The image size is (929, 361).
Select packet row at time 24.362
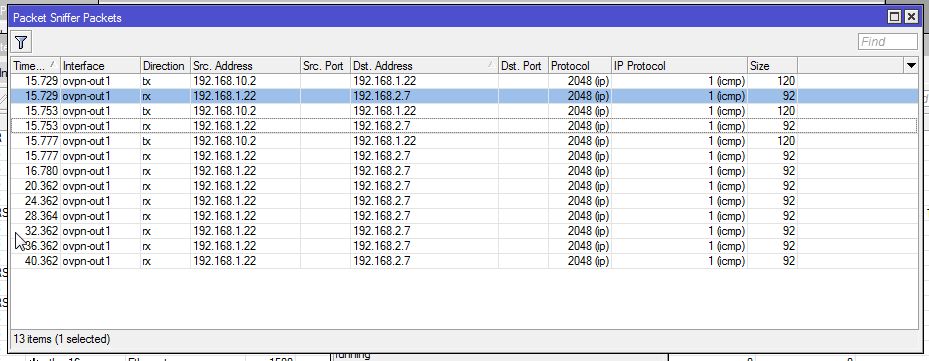(x=464, y=201)
